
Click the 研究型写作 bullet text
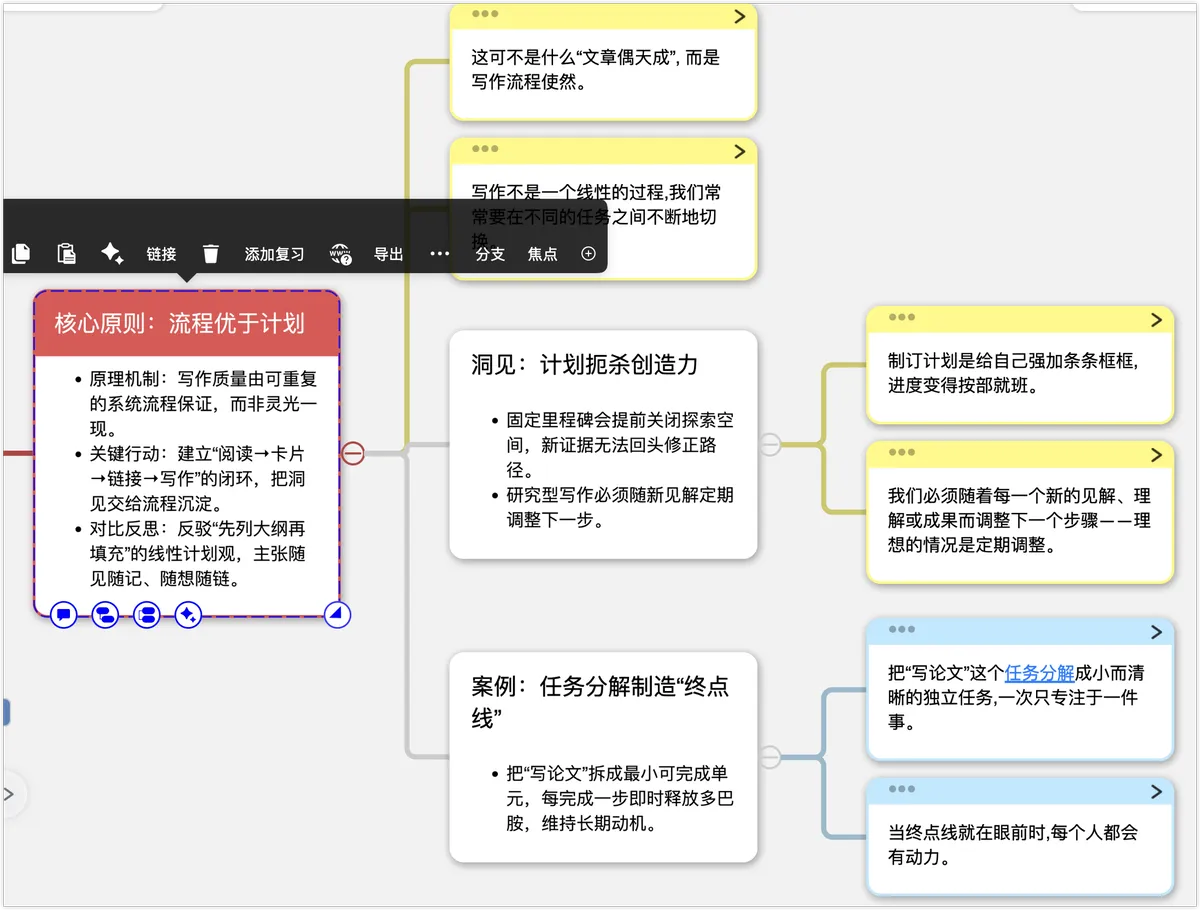coord(620,508)
